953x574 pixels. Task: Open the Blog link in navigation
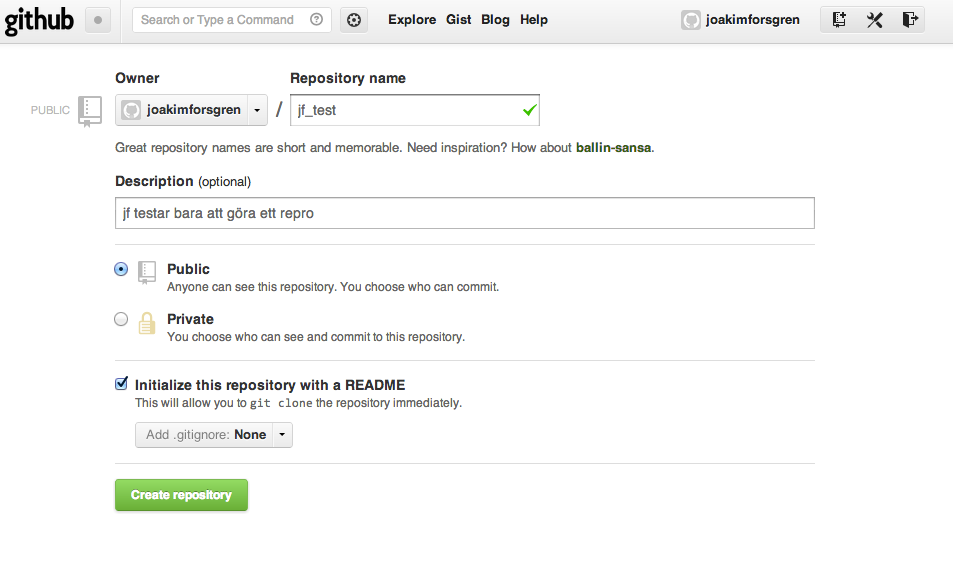click(495, 20)
